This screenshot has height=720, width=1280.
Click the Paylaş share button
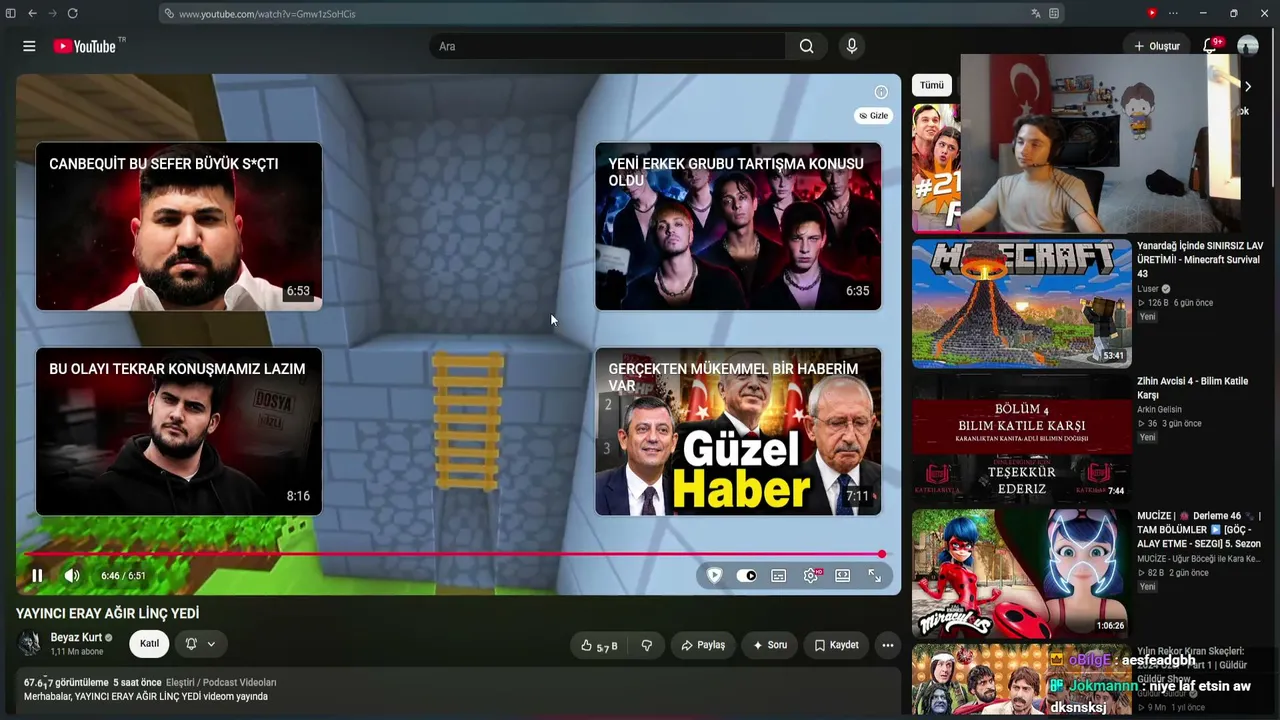703,646
